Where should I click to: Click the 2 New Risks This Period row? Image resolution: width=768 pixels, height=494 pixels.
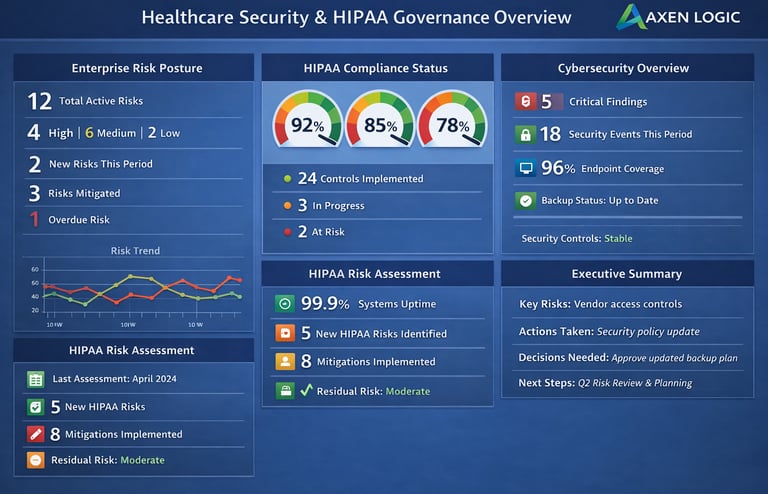coord(133,164)
